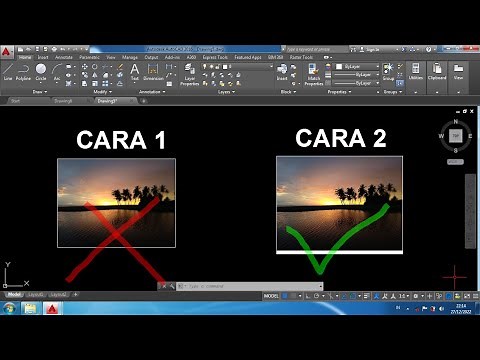Viewport: 480px width, 360px height.
Task: Choose the Rotate tool in Modify panel
Action: pyautogui.click(x=95, y=67)
